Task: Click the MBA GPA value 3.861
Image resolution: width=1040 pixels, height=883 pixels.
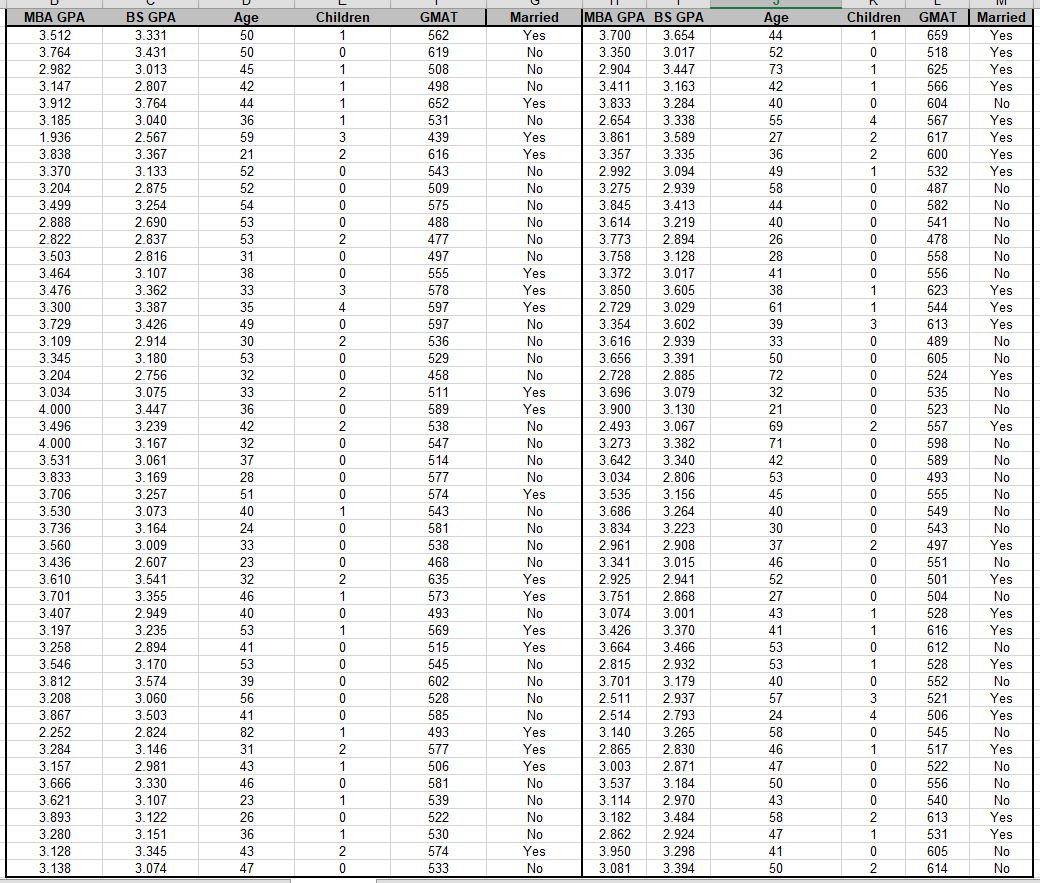Action: (614, 137)
